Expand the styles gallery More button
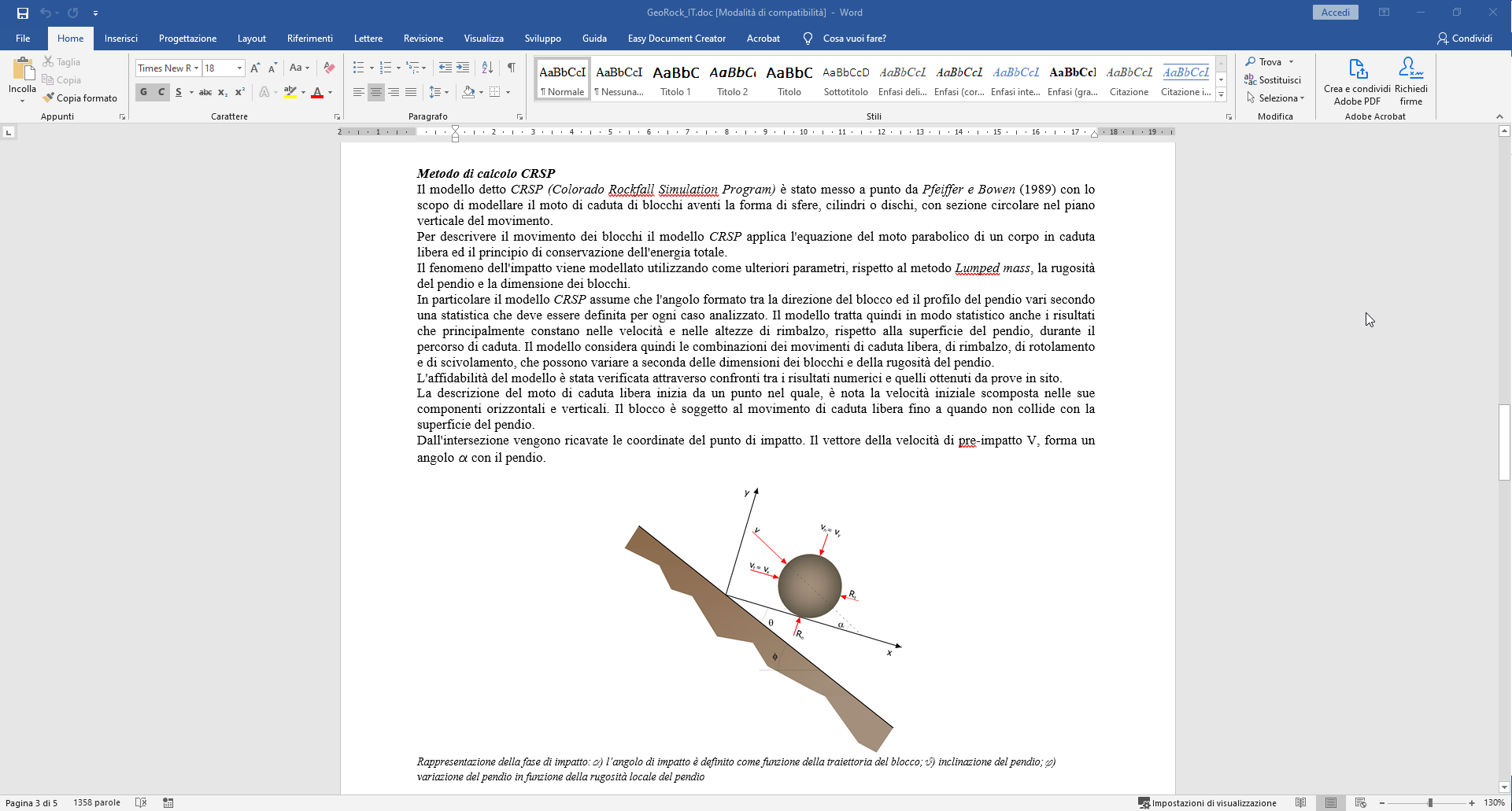The height and width of the screenshot is (811, 1512). [1221, 94]
